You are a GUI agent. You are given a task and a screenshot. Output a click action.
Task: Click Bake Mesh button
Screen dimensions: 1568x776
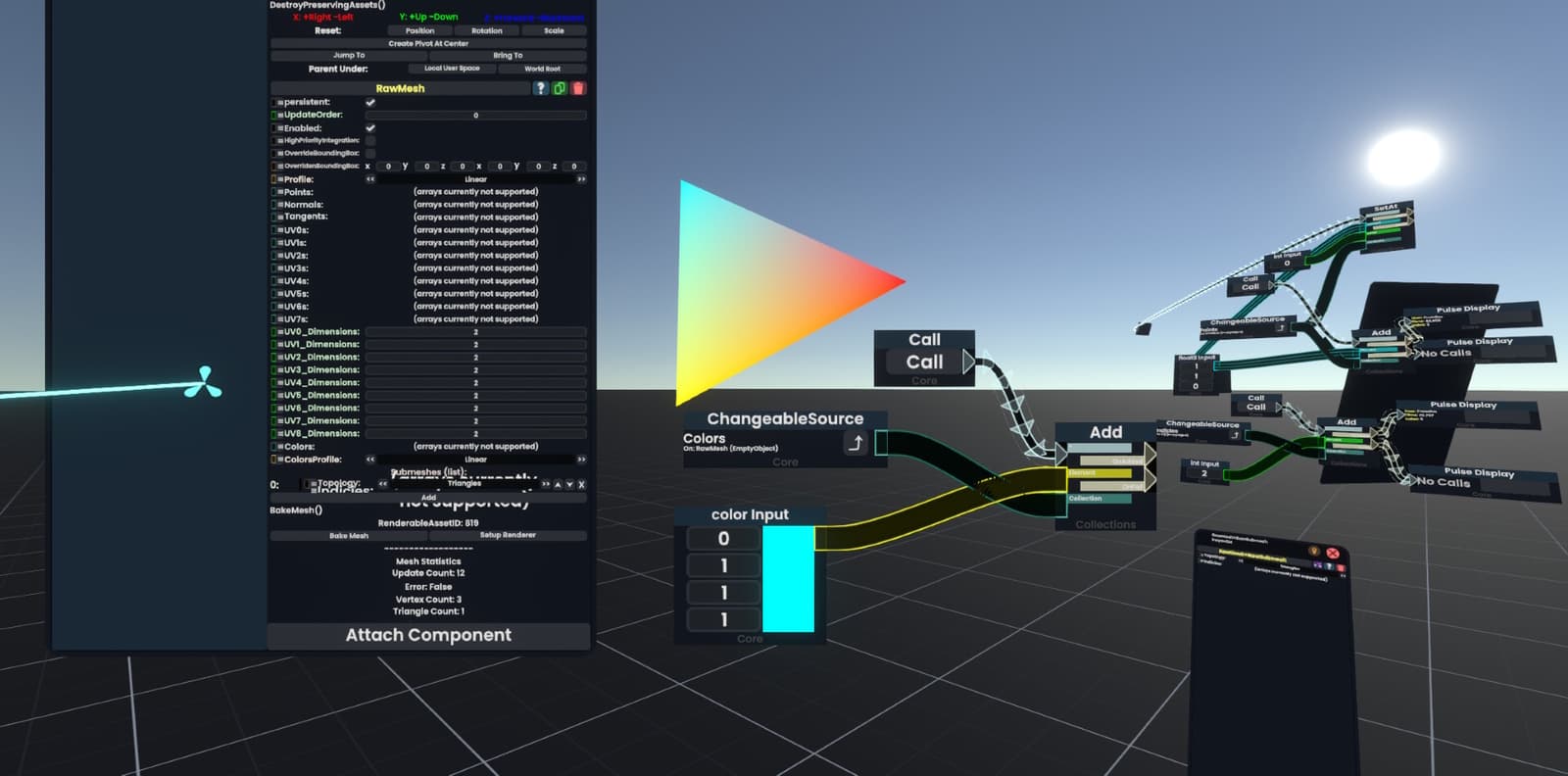pyautogui.click(x=349, y=535)
